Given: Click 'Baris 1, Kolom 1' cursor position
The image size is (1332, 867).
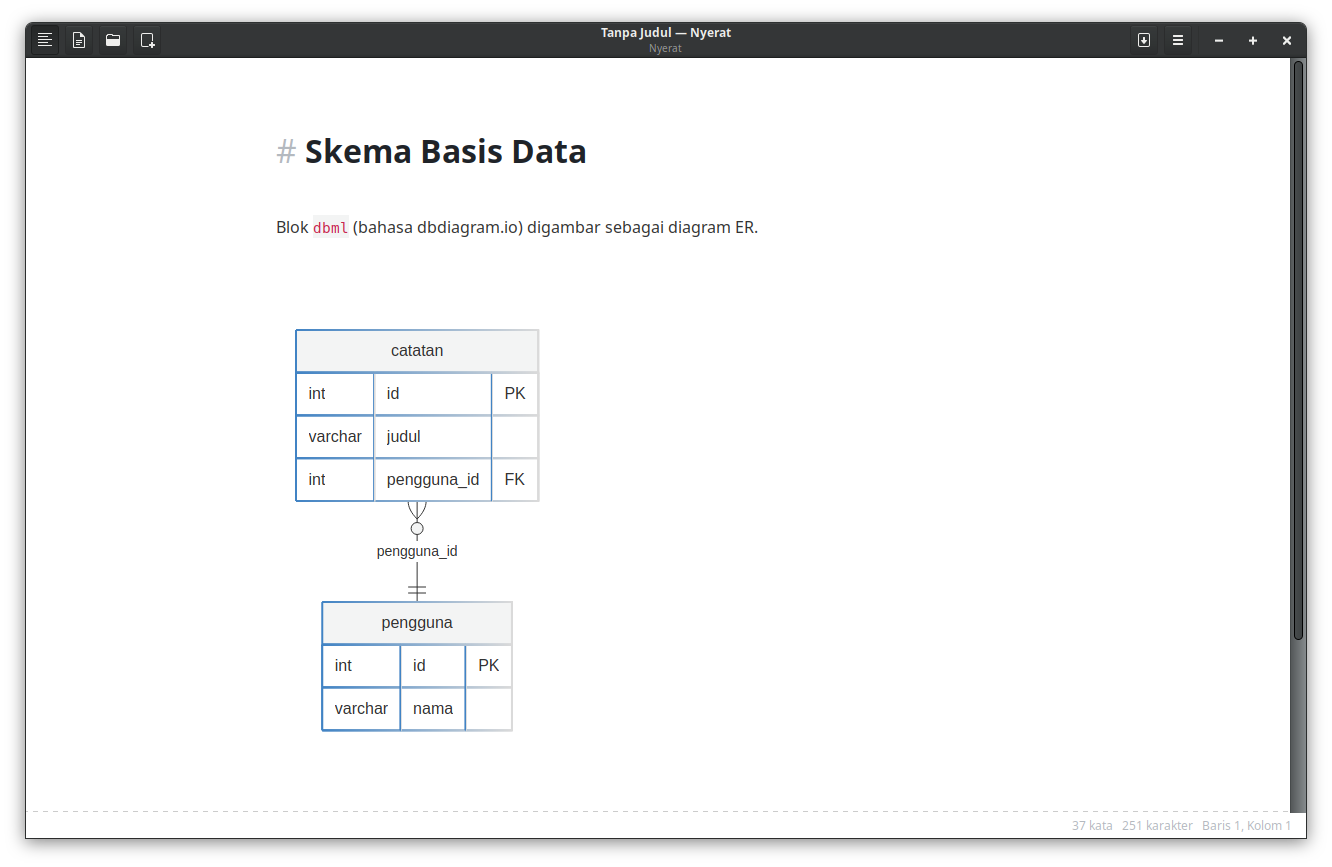Looking at the screenshot, I should [1247, 826].
